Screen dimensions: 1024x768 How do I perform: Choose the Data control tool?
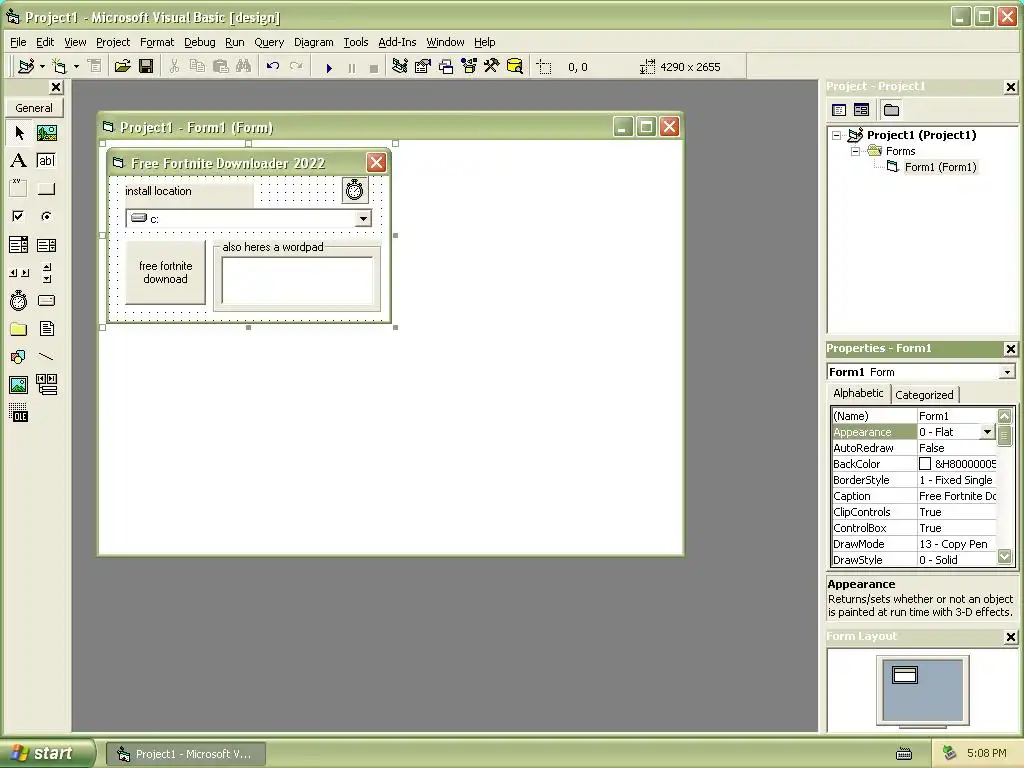46,385
